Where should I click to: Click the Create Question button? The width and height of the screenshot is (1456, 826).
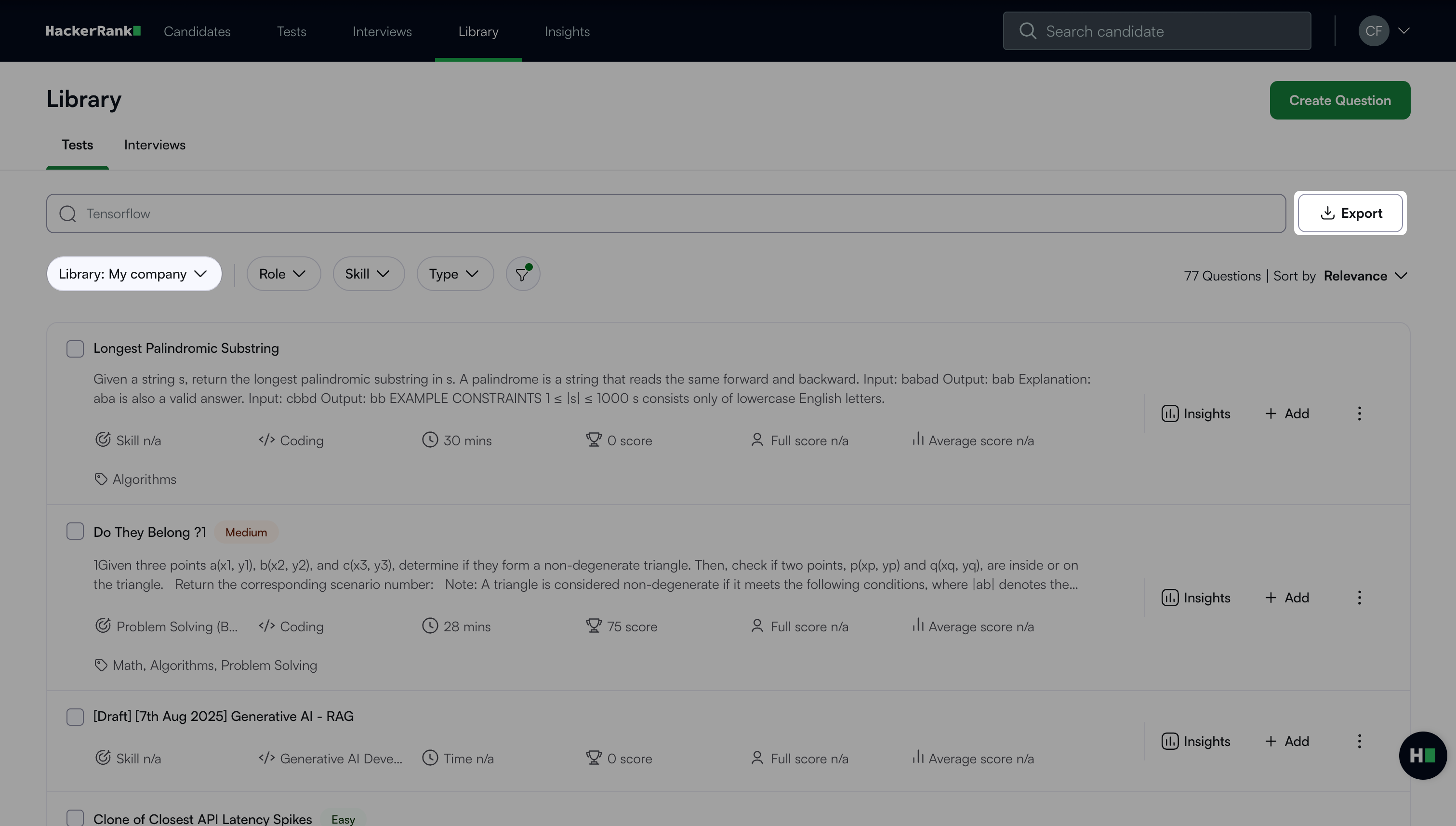pos(1339,100)
